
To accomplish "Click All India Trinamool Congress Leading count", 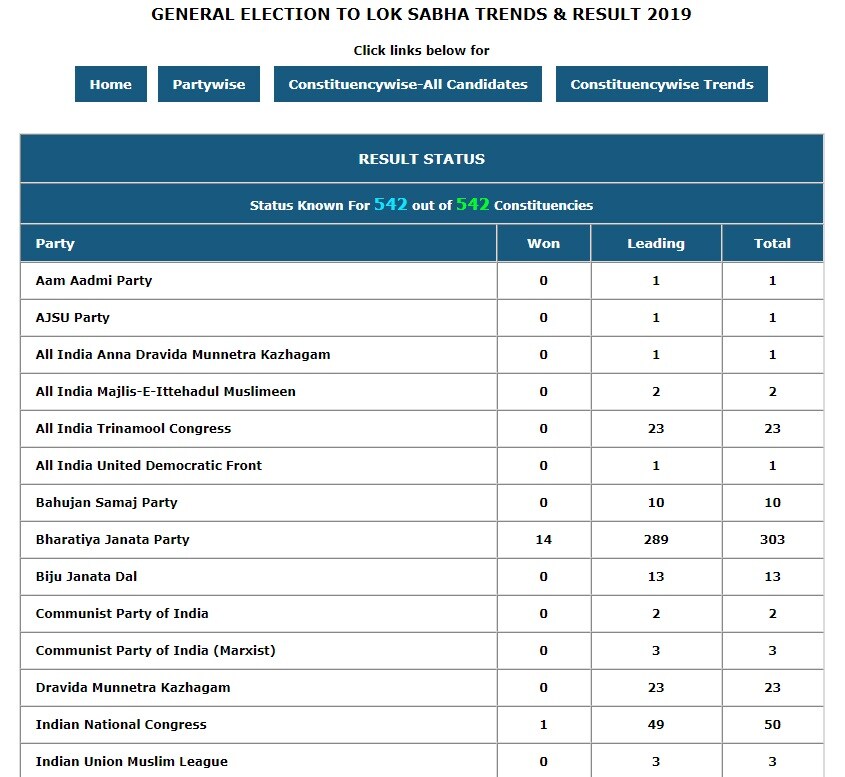I will (656, 428).
